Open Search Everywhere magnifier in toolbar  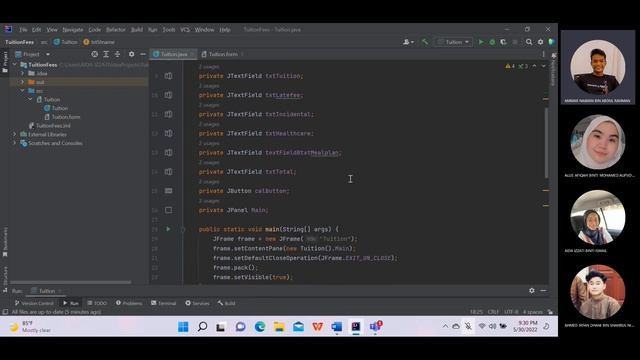pyautogui.click(x=529, y=42)
